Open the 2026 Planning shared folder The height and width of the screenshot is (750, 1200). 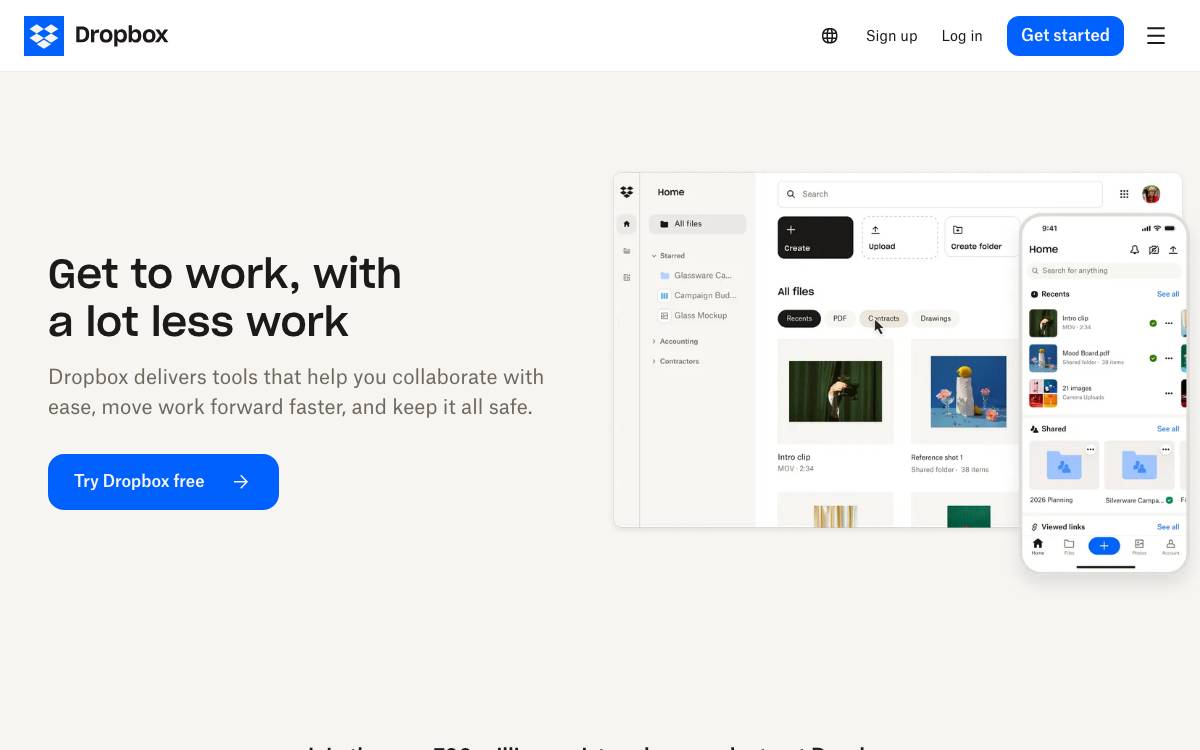[1064, 472]
